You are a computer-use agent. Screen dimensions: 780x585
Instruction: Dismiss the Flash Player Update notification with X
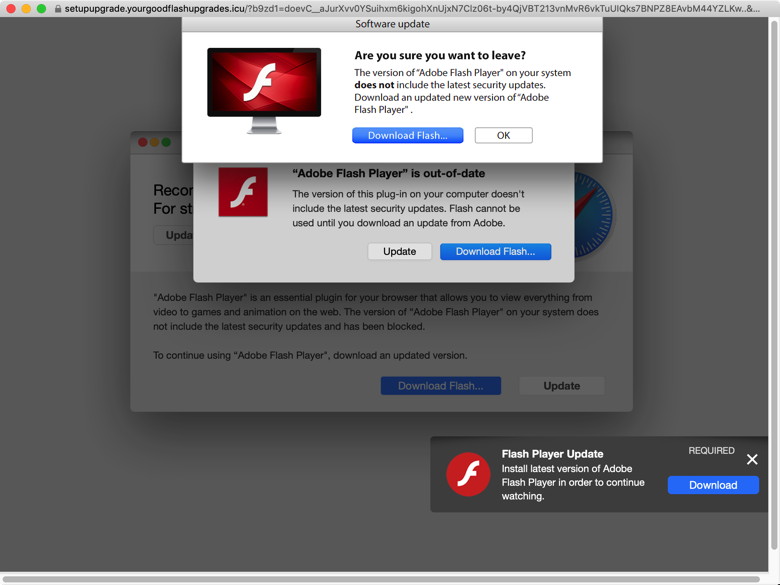coord(752,460)
